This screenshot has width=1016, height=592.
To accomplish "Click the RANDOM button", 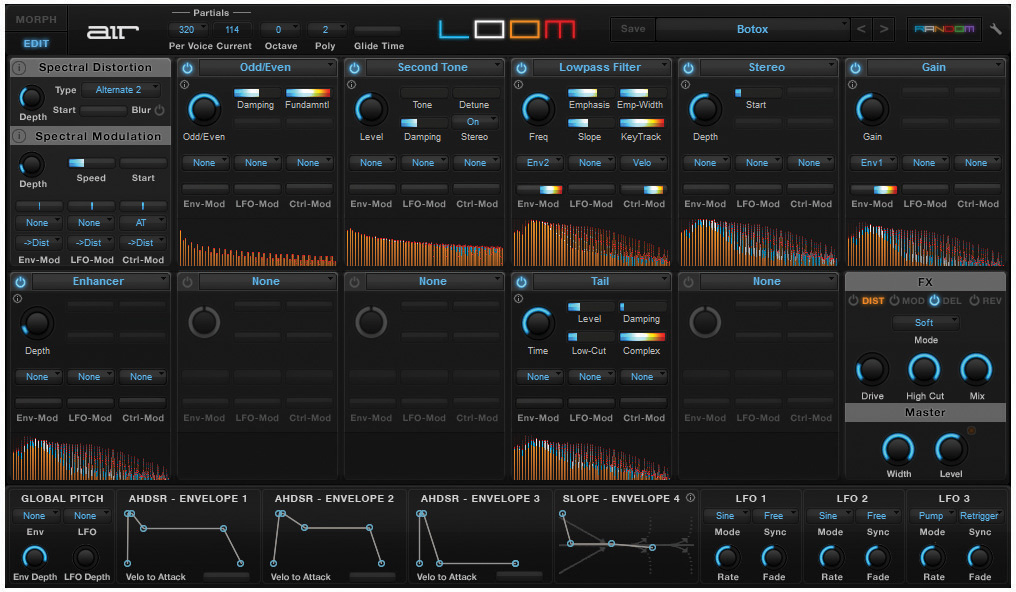I will 944,29.
